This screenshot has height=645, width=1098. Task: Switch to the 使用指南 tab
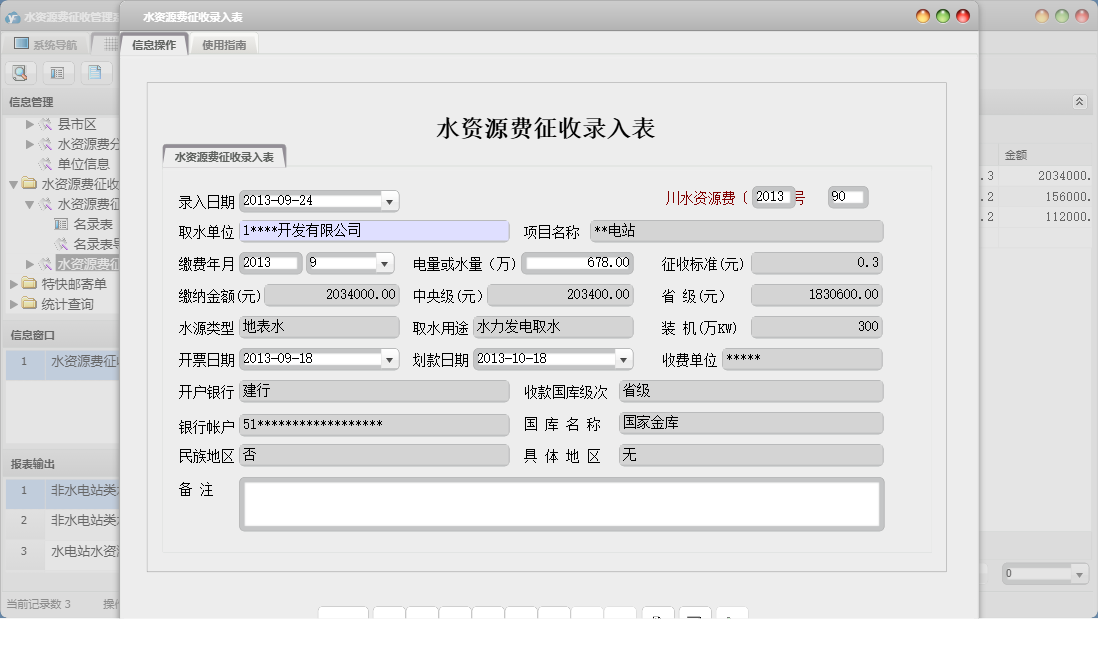pos(222,44)
